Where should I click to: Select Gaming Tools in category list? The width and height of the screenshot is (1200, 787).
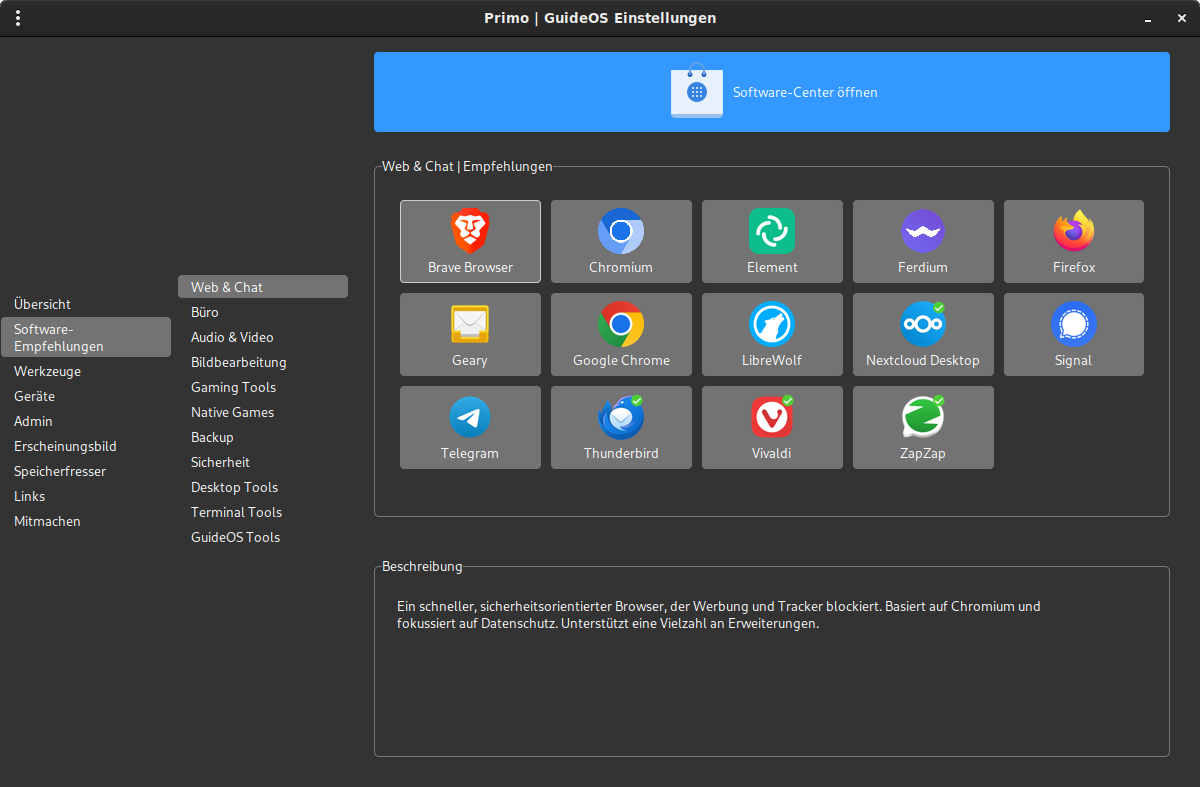coord(233,387)
